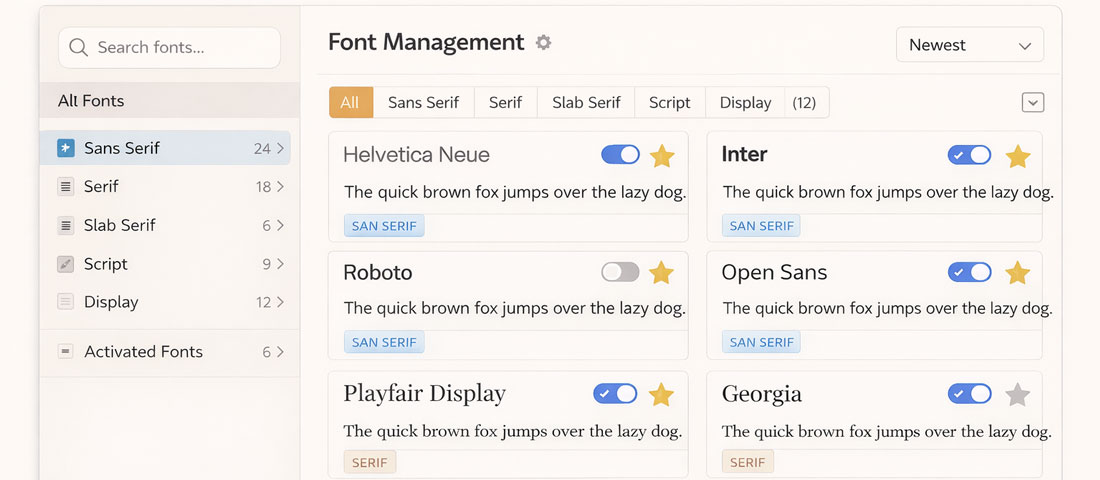The image size is (1100, 480).
Task: Click SAN SERIF tag on Open Sans card
Action: coord(761,342)
